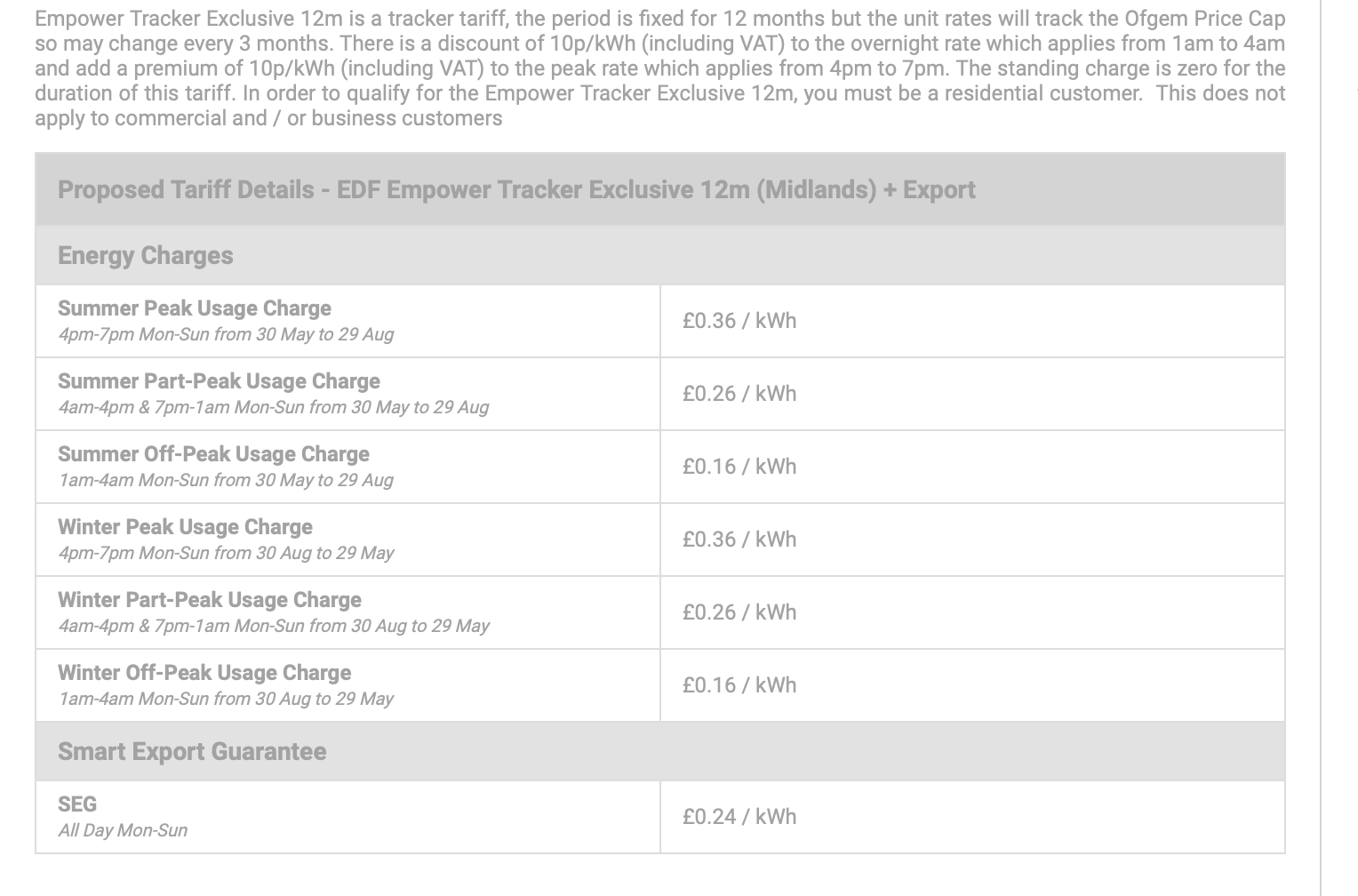
Task: Select the SEG row label
Action: (77, 804)
